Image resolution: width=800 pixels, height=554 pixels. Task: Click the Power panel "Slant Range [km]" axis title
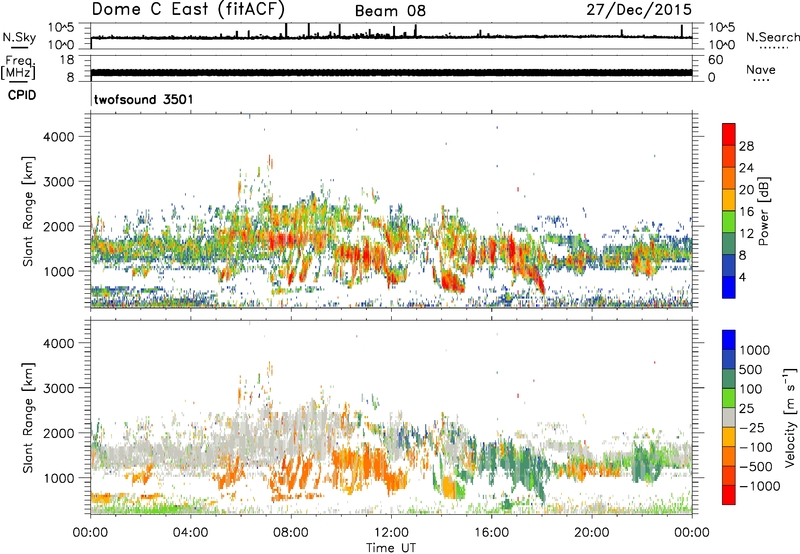(x=28, y=211)
